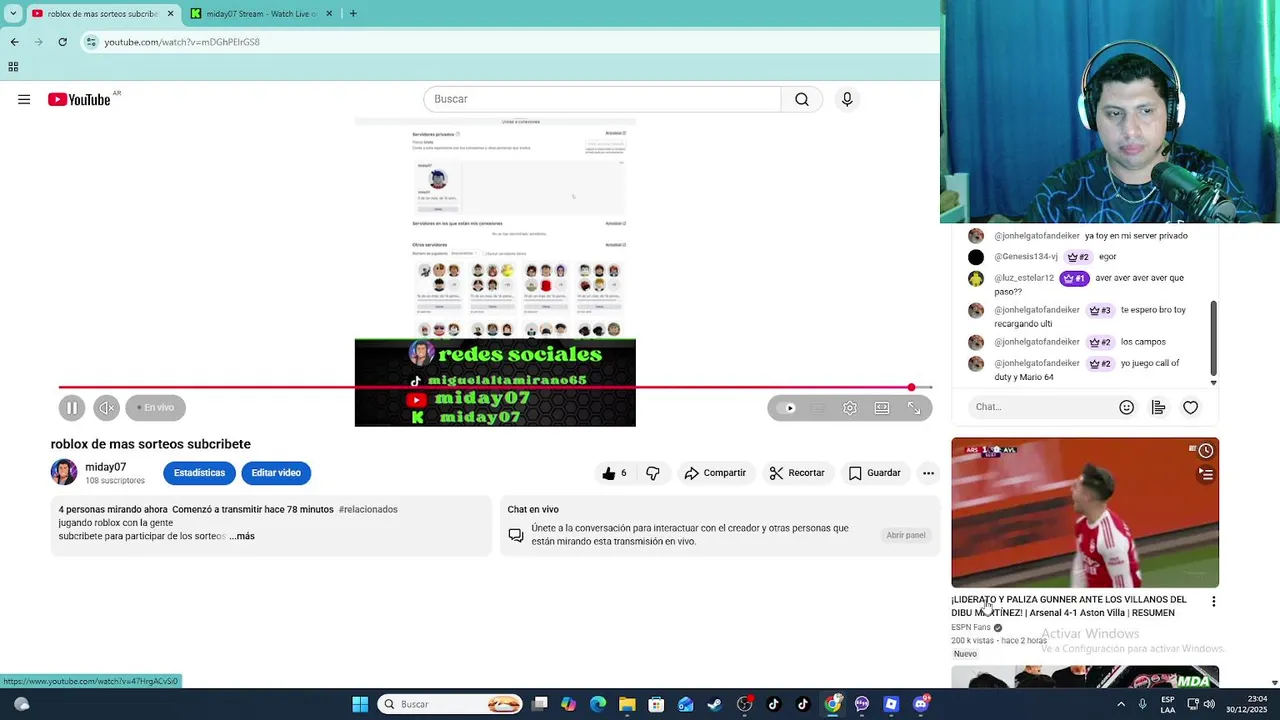Switch to miday07 Stream Kick tab
This screenshot has height=720, width=1280.
coord(261,14)
